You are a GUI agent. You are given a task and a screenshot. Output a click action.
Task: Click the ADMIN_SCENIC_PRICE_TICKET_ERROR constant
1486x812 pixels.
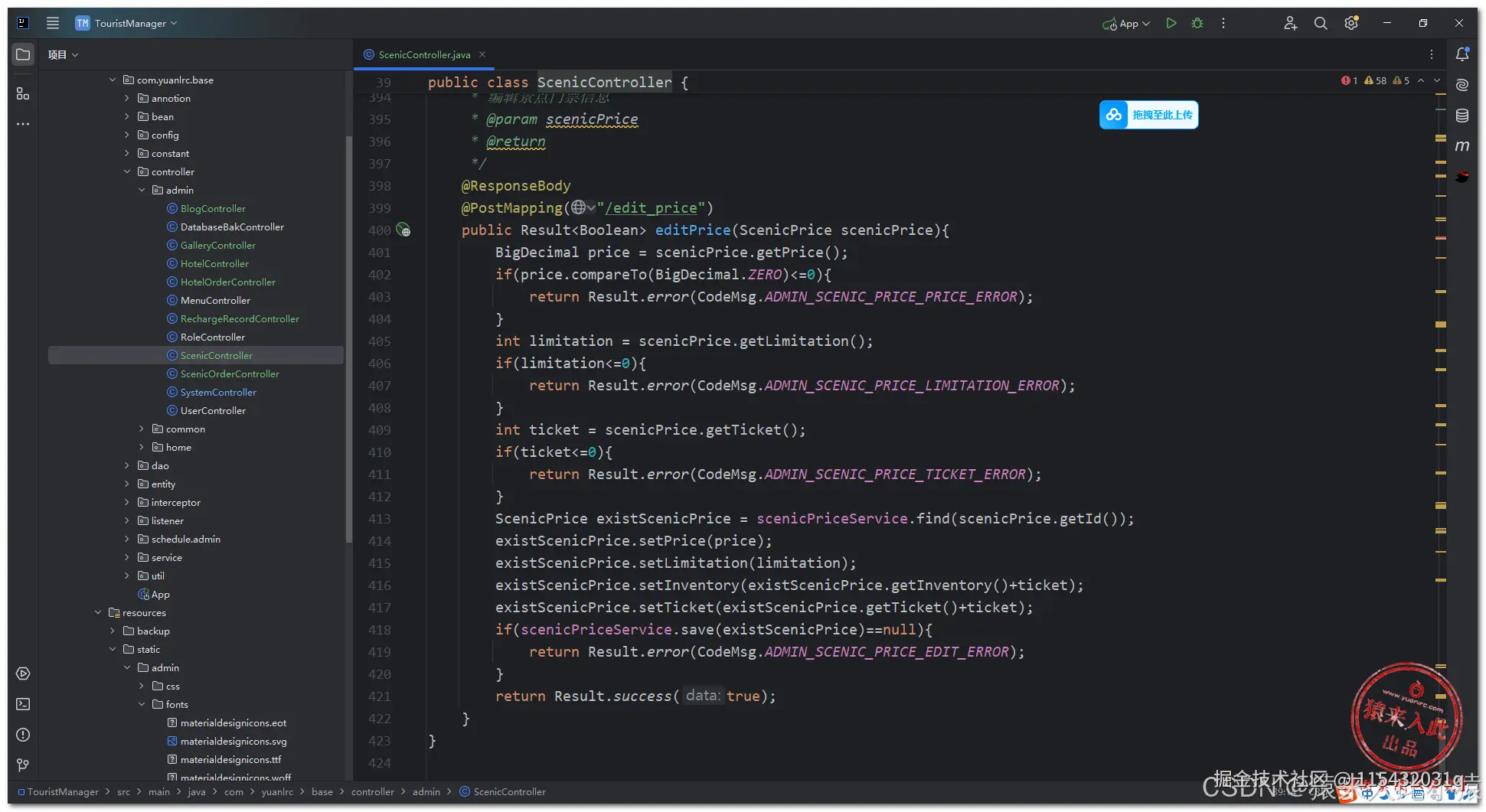tap(895, 474)
